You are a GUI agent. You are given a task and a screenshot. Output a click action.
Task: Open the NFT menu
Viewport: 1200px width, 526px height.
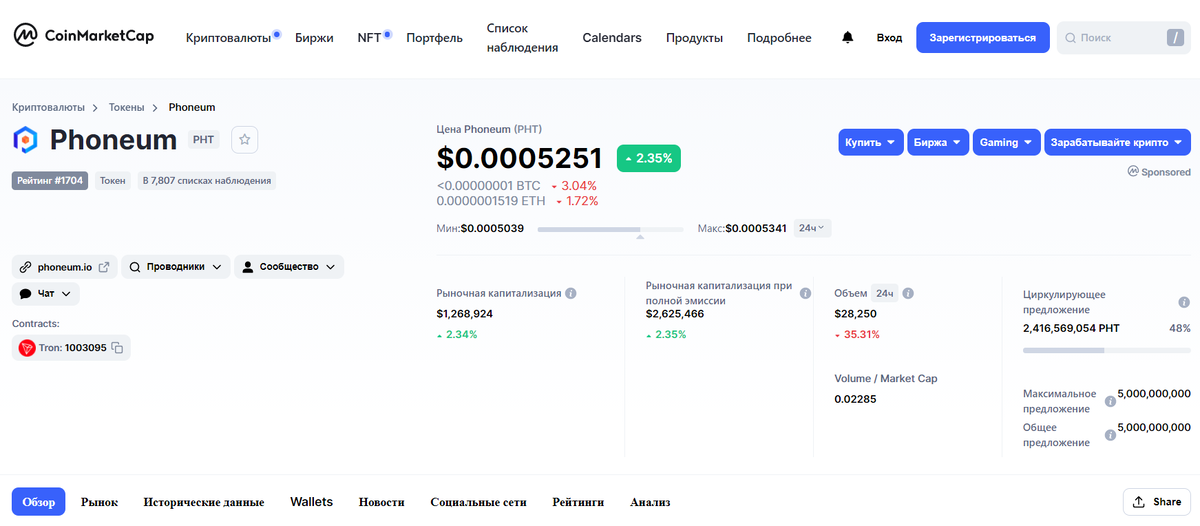pos(369,38)
